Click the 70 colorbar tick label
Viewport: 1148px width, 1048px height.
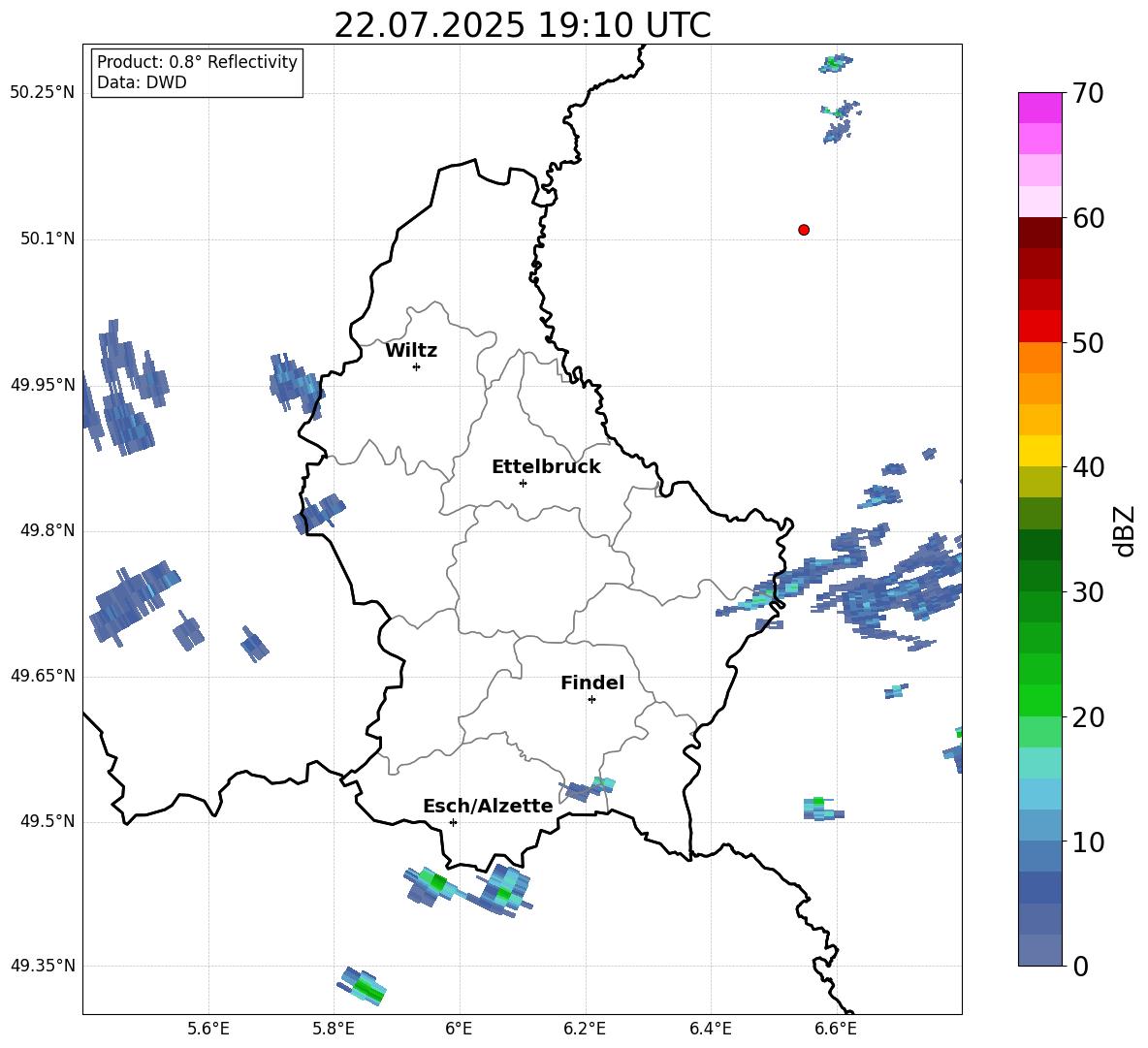coord(1088,94)
